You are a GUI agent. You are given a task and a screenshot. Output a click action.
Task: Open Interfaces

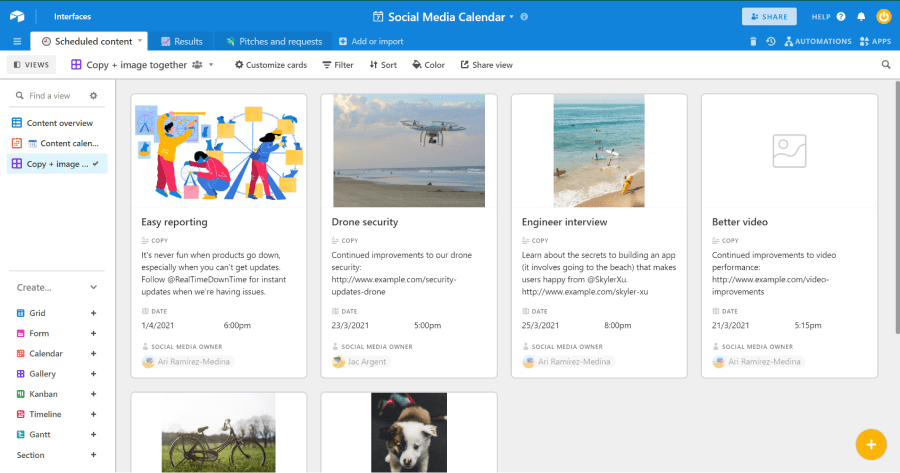click(x=72, y=17)
